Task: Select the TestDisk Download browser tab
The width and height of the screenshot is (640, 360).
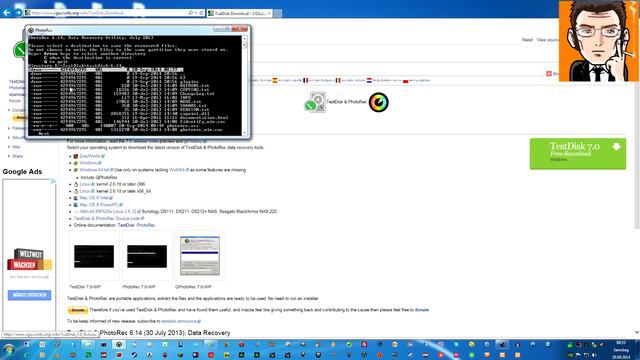Action: 239,13
